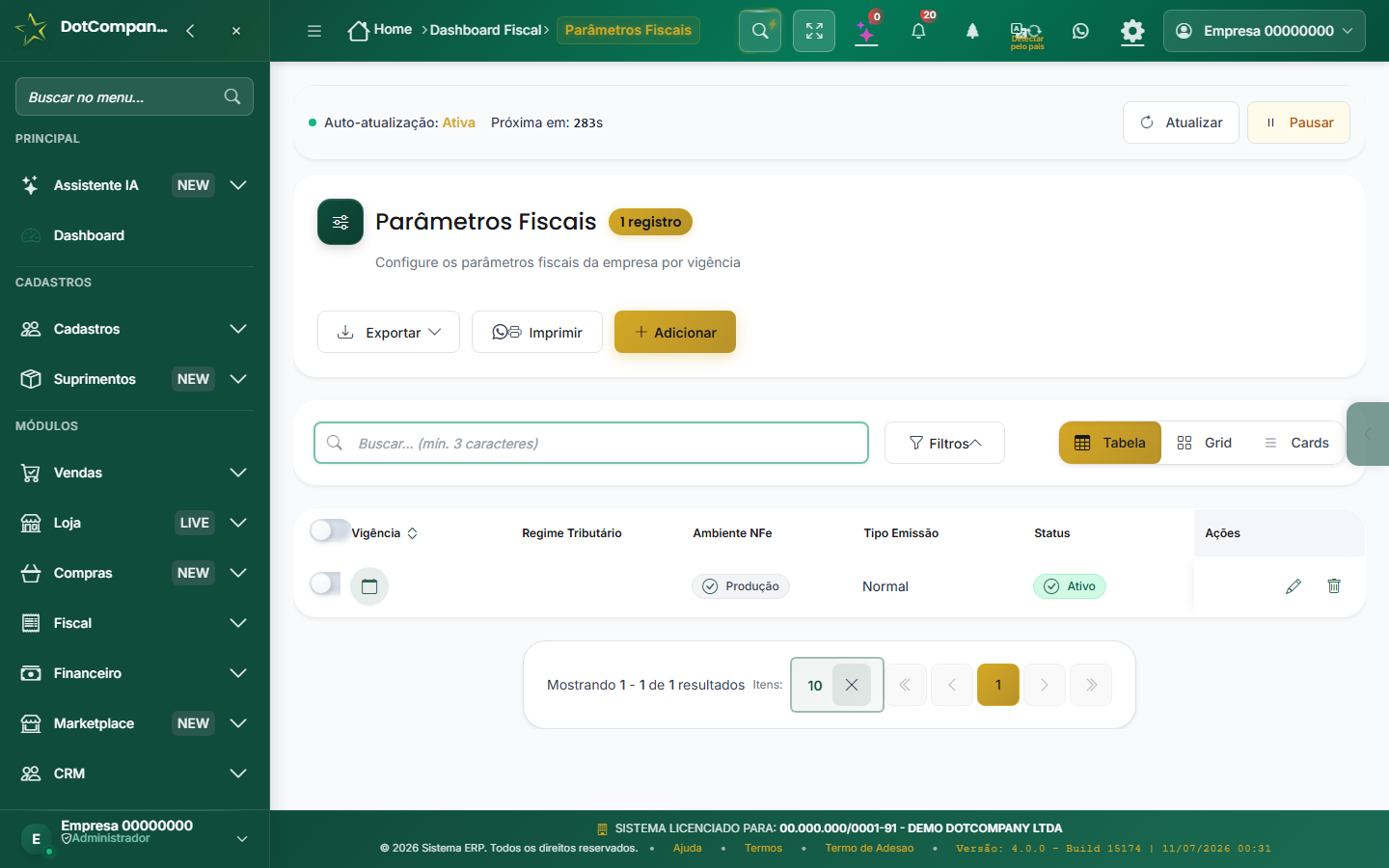This screenshot has height=868, width=1389.
Task: Click the solid bell alert icon
Action: pyautogui.click(x=972, y=31)
